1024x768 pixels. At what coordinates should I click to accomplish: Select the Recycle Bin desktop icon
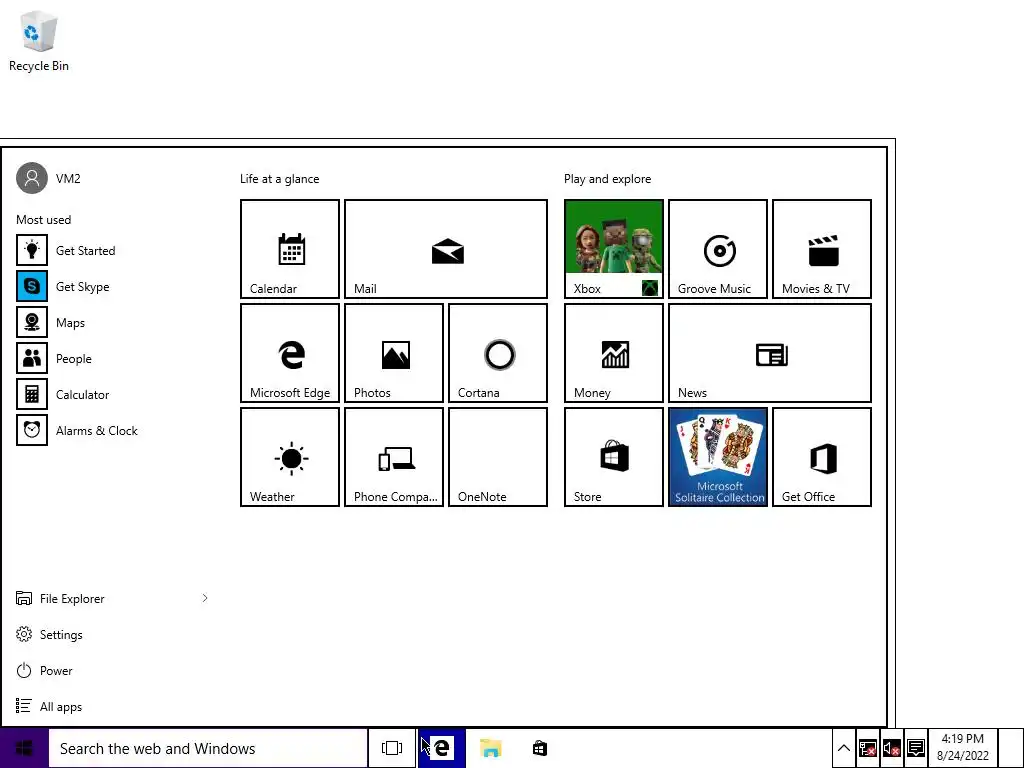(x=39, y=40)
